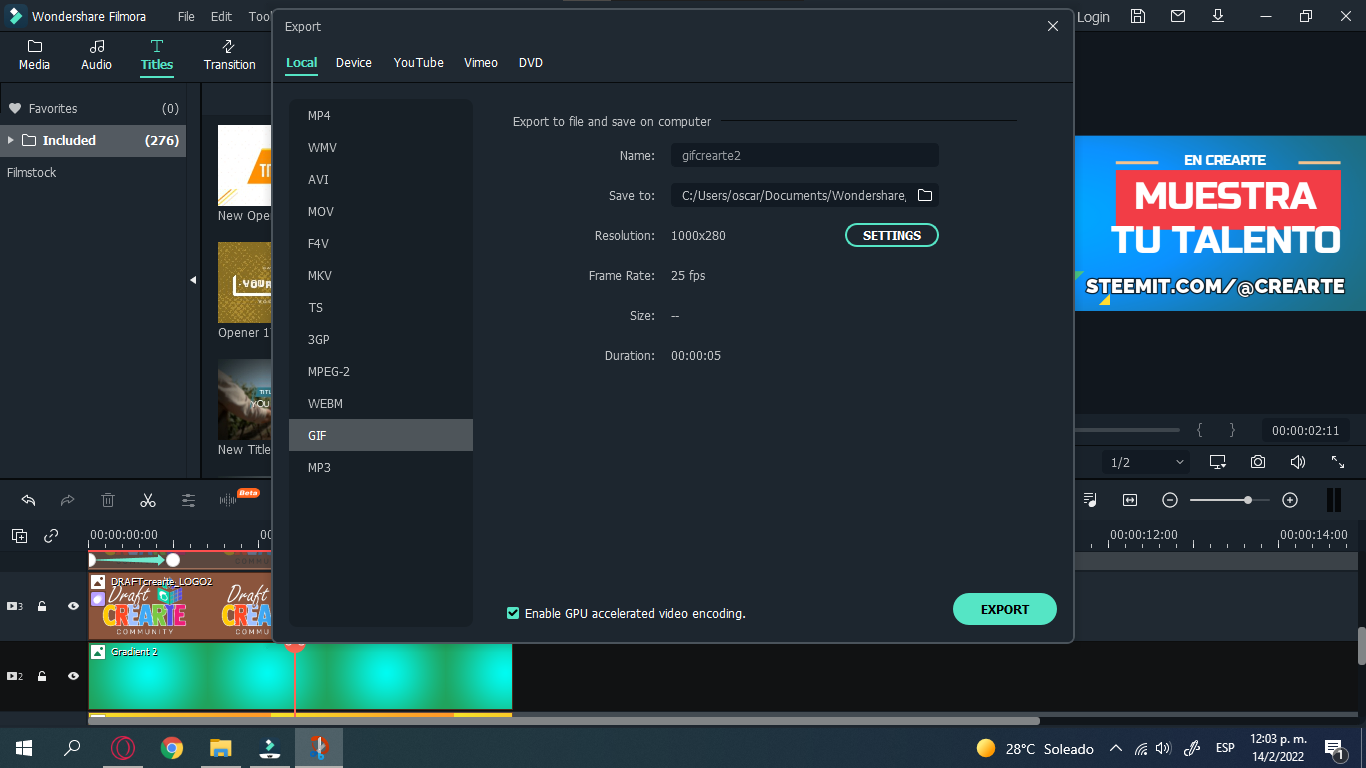
Task: Browse for save folder with folder icon
Action: [925, 195]
